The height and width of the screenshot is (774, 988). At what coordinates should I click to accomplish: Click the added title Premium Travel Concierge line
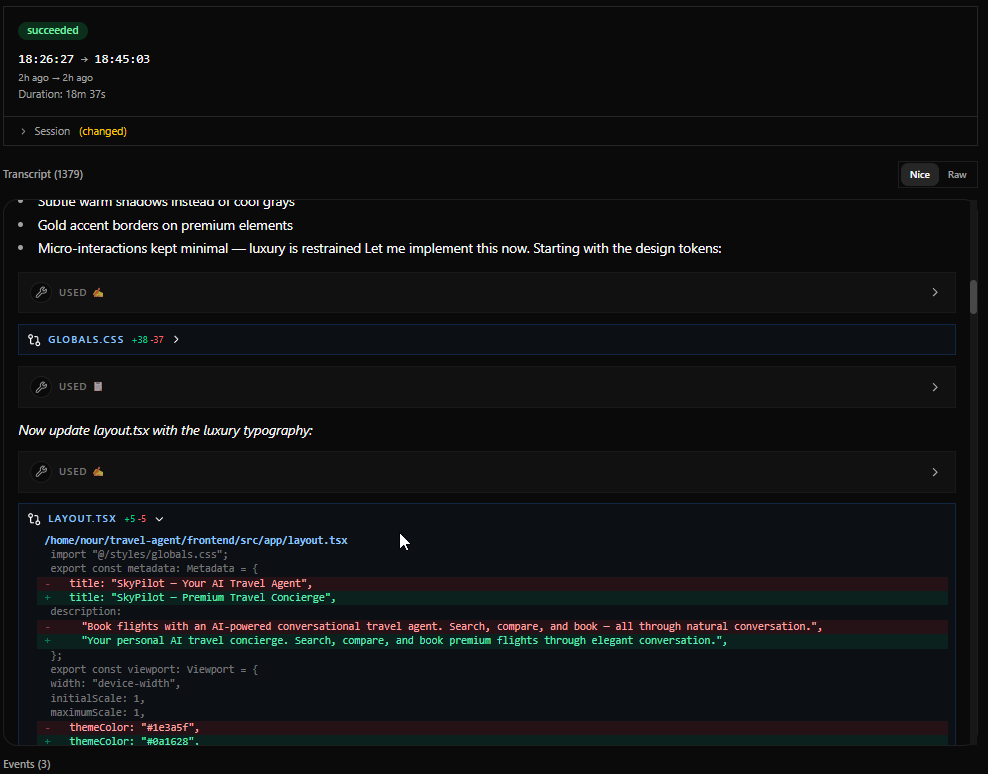tap(492, 598)
